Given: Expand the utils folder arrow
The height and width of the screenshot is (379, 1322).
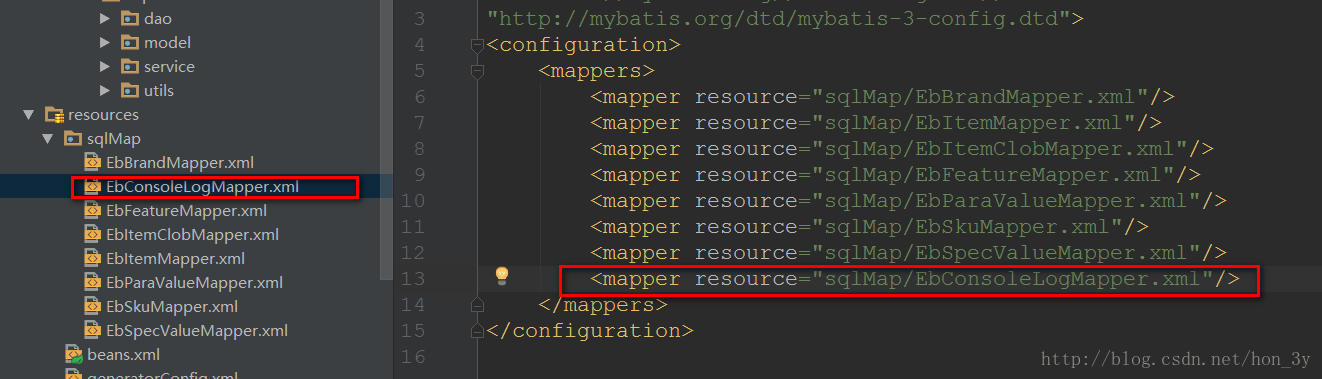Looking at the screenshot, I should 105,90.
